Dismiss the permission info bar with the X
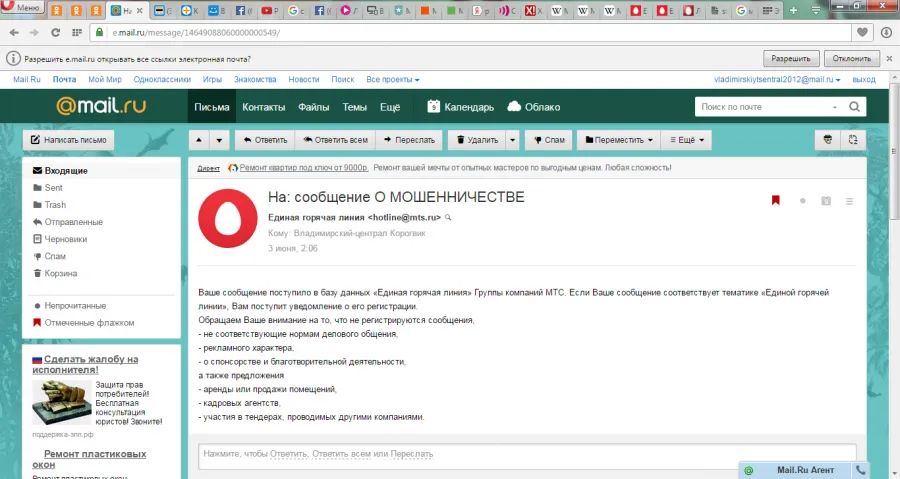The image size is (900, 479). click(889, 59)
